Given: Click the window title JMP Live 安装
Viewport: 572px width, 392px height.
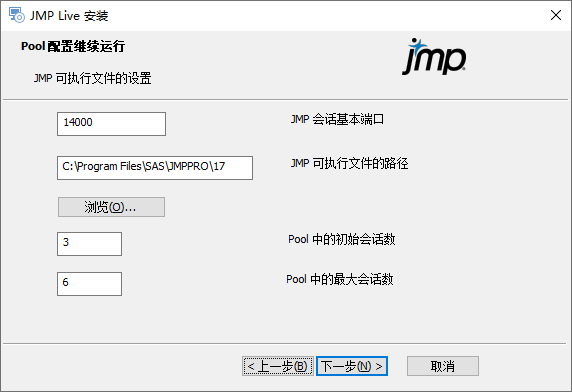Looking at the screenshot, I should [x=69, y=16].
